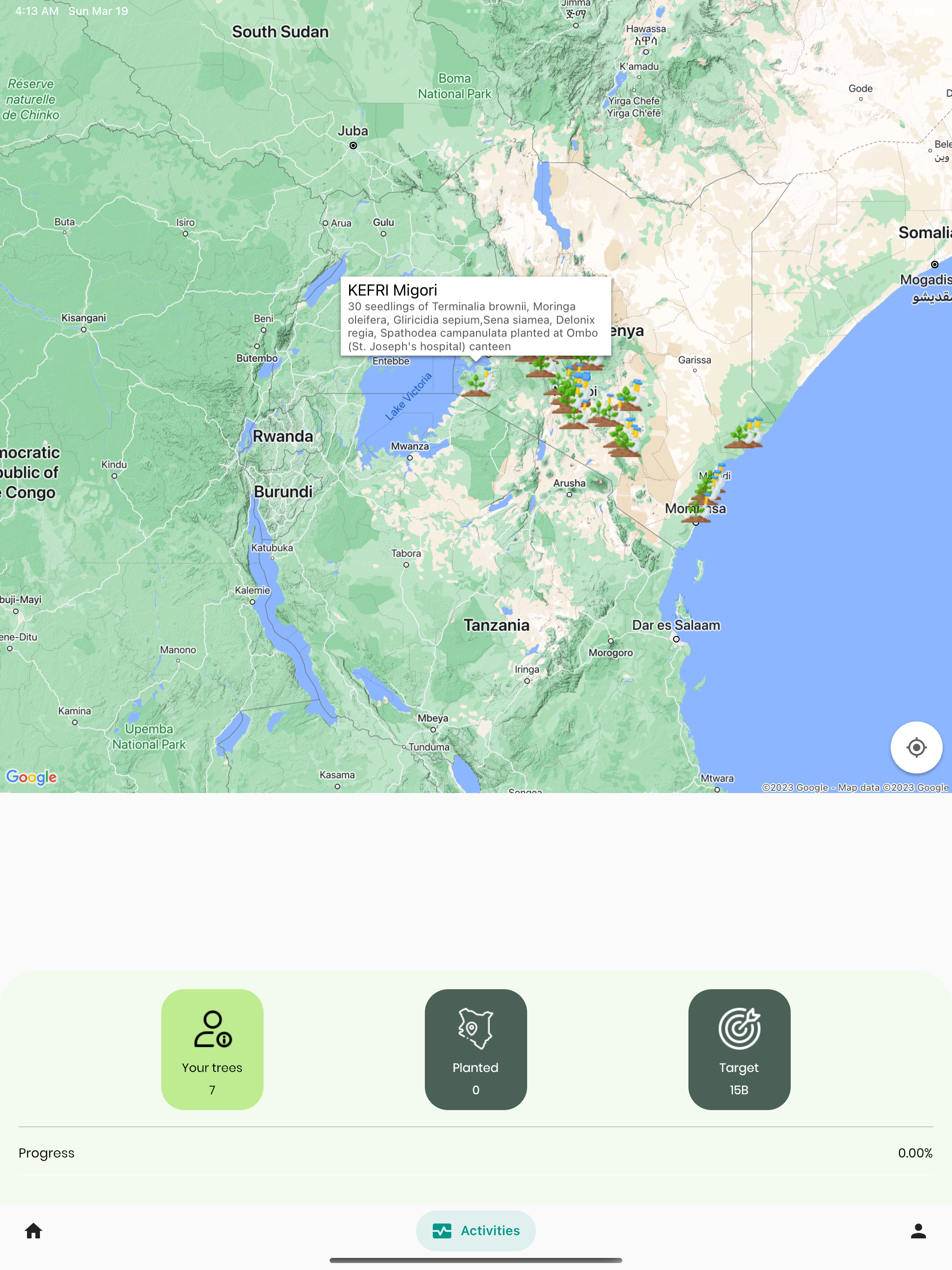Viewport: 952px width, 1270px height.
Task: Open the Planted card
Action: coord(476,1049)
